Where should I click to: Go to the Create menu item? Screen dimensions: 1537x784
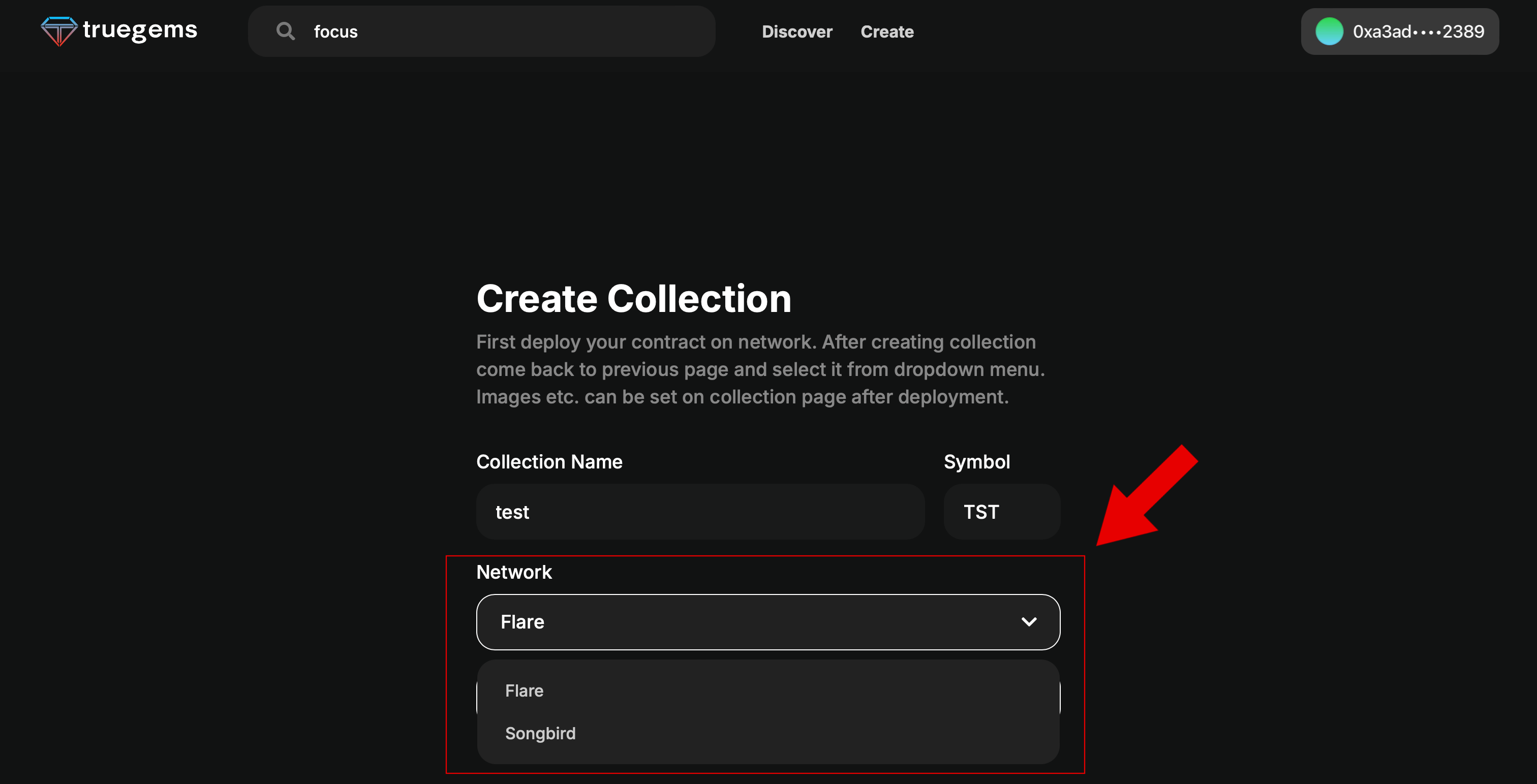tap(886, 32)
